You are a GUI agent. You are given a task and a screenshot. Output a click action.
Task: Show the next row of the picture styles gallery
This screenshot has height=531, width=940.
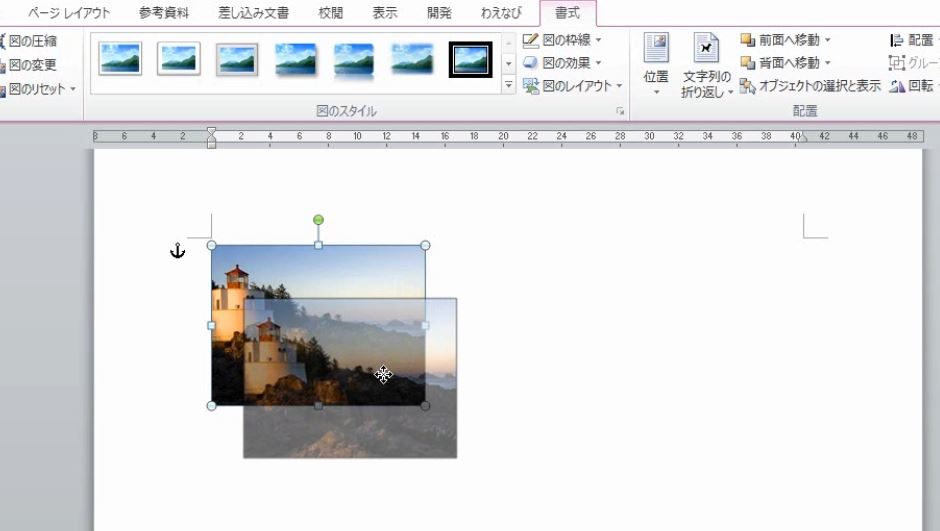click(508, 64)
